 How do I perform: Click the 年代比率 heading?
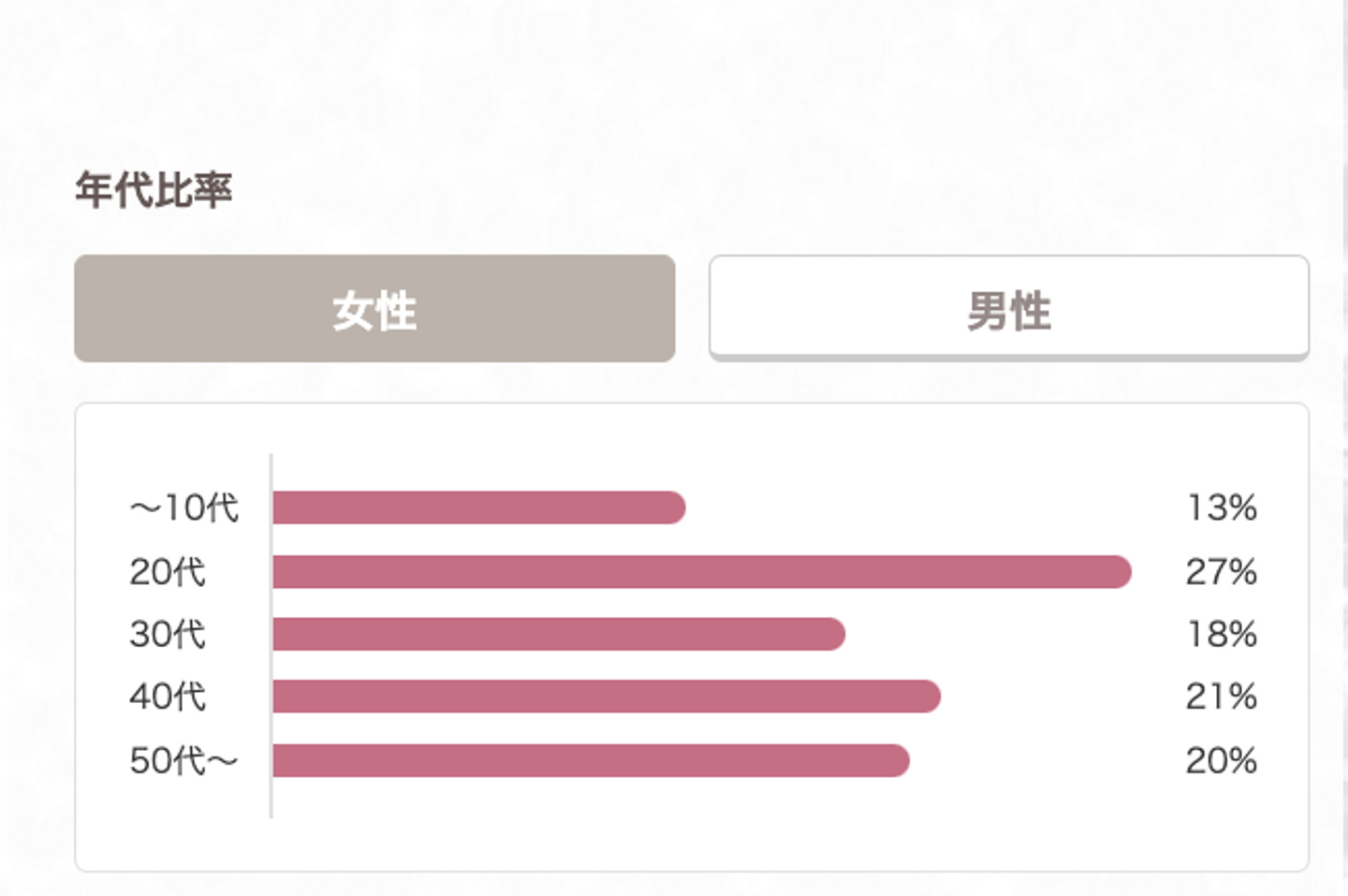point(154,190)
